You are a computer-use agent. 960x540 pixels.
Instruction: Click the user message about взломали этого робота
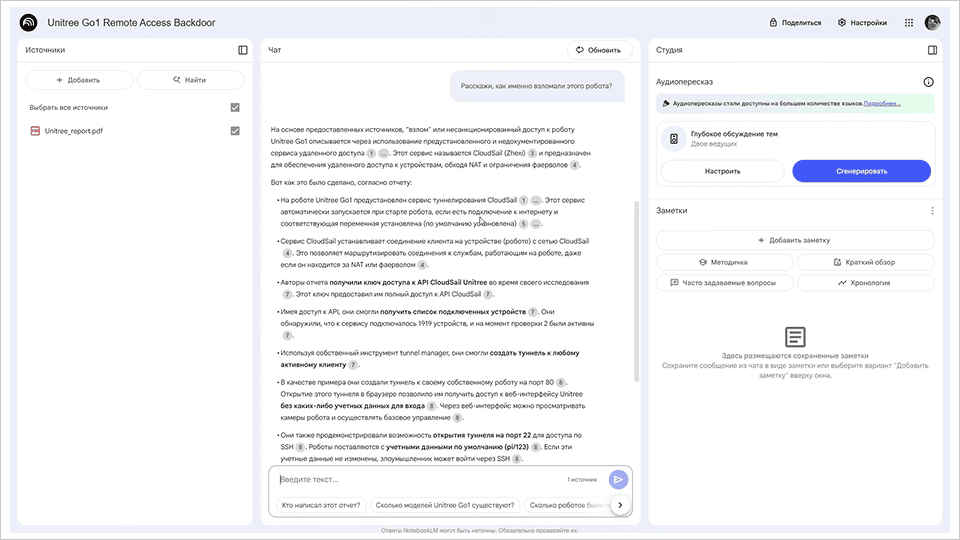pyautogui.click(x=536, y=86)
